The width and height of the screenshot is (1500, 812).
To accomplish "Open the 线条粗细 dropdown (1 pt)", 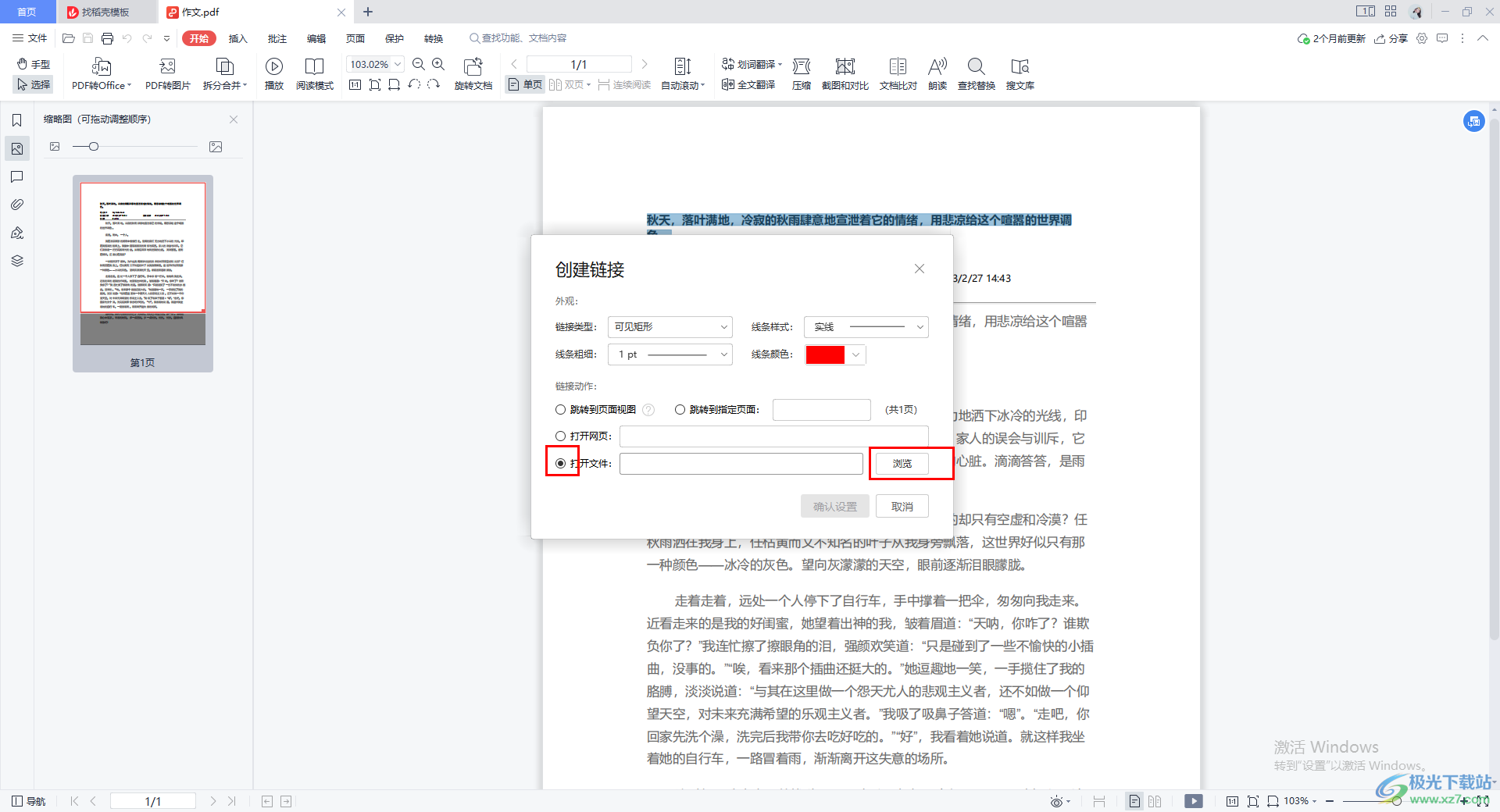I will tap(670, 354).
